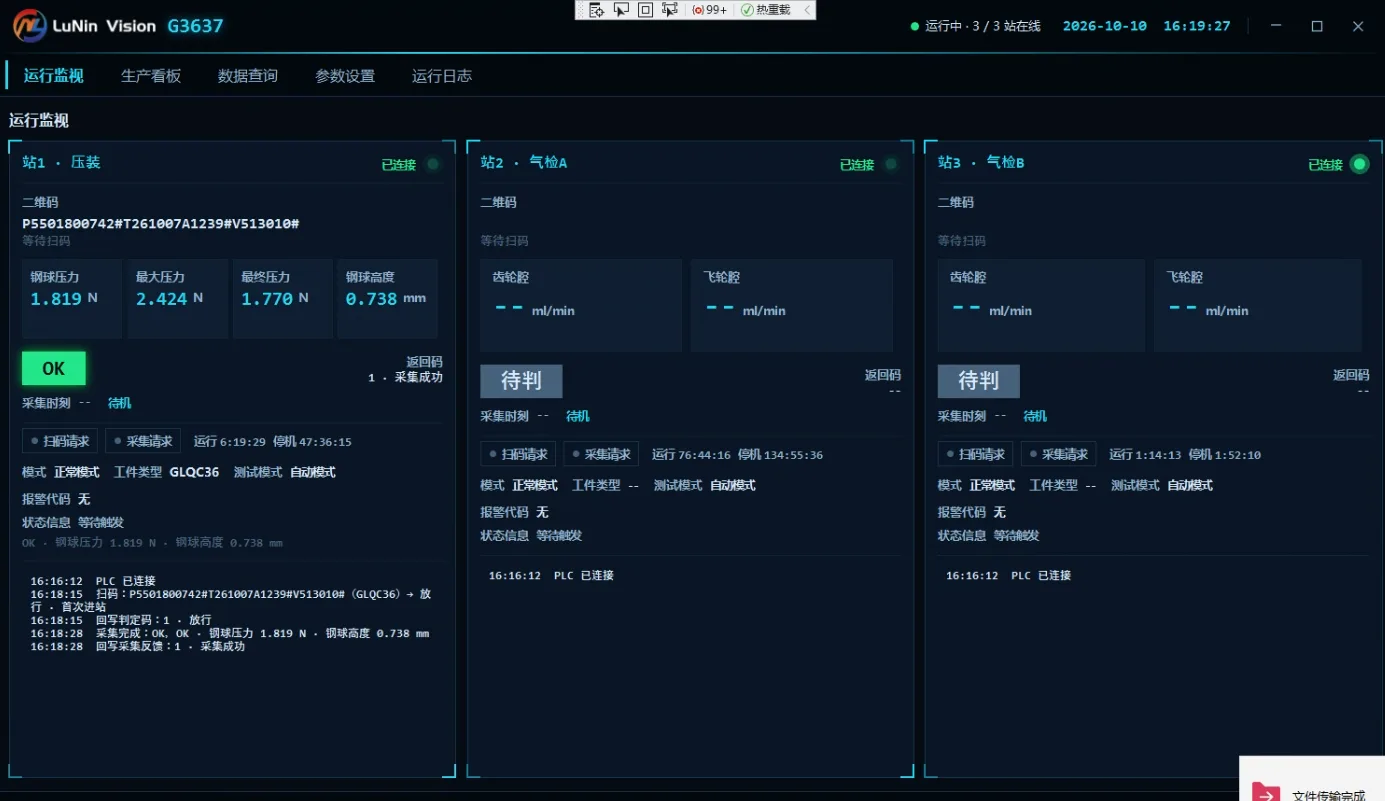
Task: Click return code text 1 · 采集成功
Action: click(x=405, y=377)
